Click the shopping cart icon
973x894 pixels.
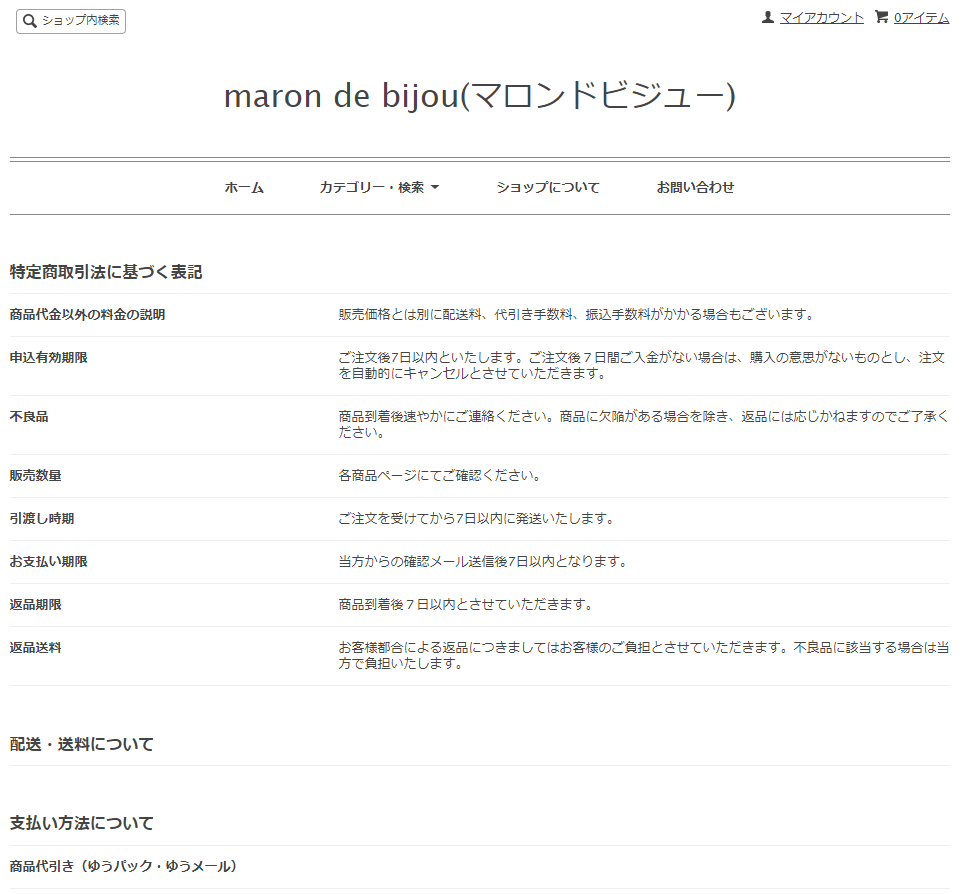click(x=881, y=17)
